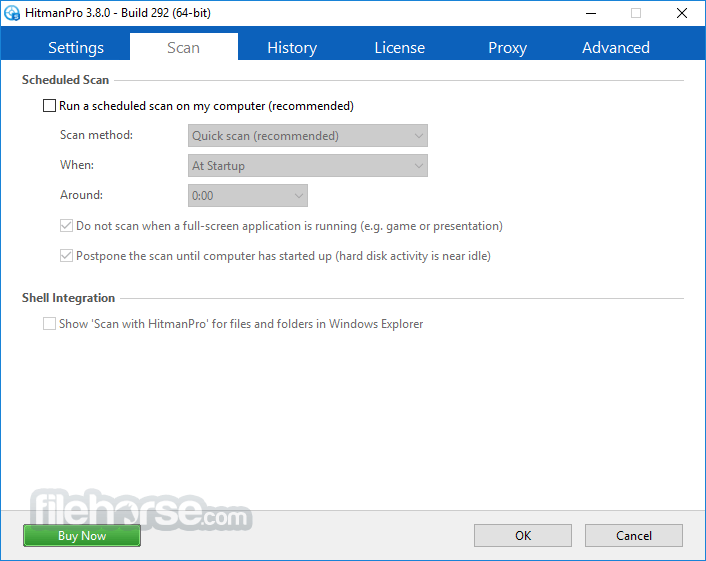The width and height of the screenshot is (706, 561).
Task: Open the Scan method dropdown
Action: [308, 136]
